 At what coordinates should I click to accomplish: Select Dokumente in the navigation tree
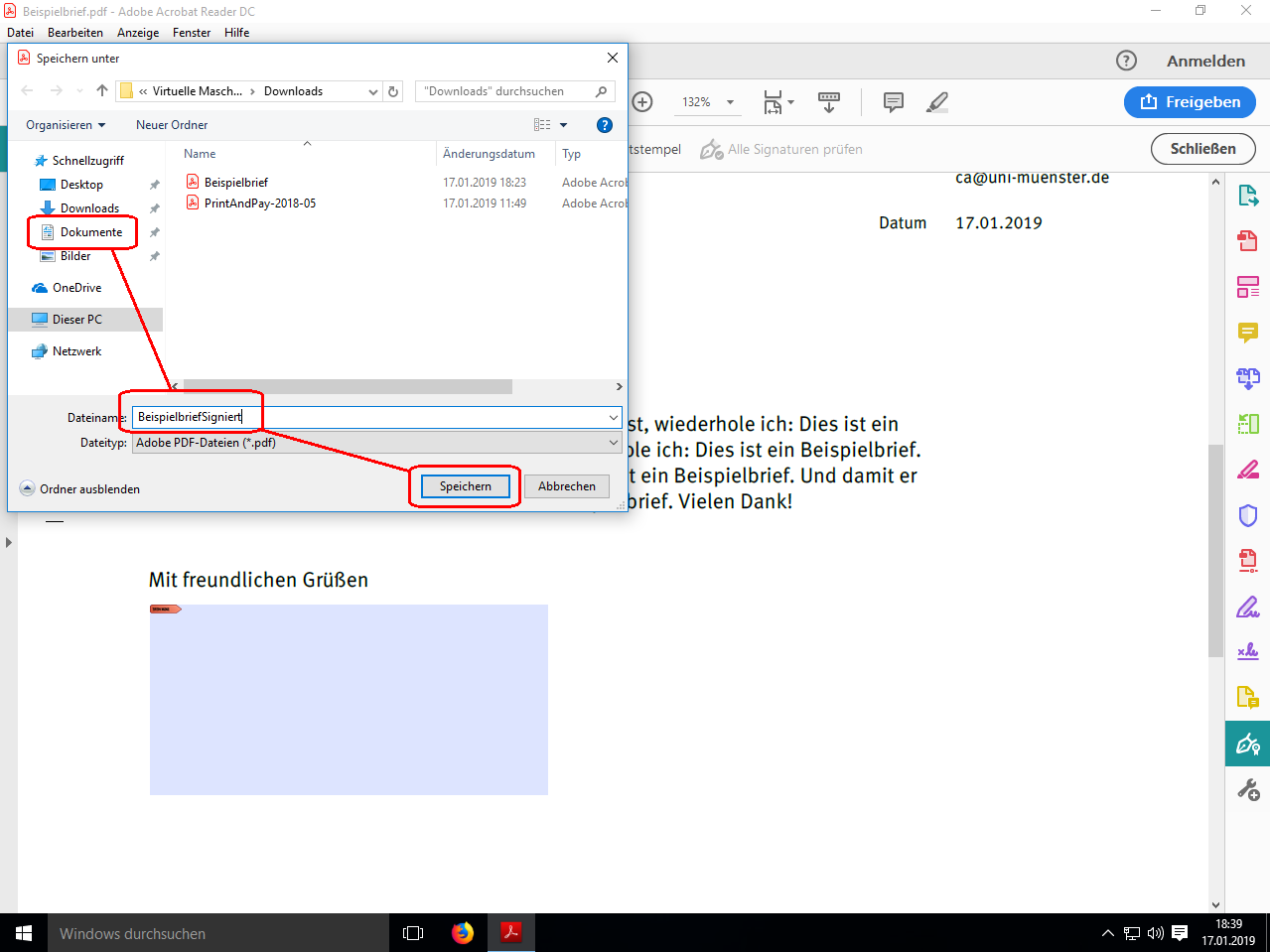coord(90,232)
